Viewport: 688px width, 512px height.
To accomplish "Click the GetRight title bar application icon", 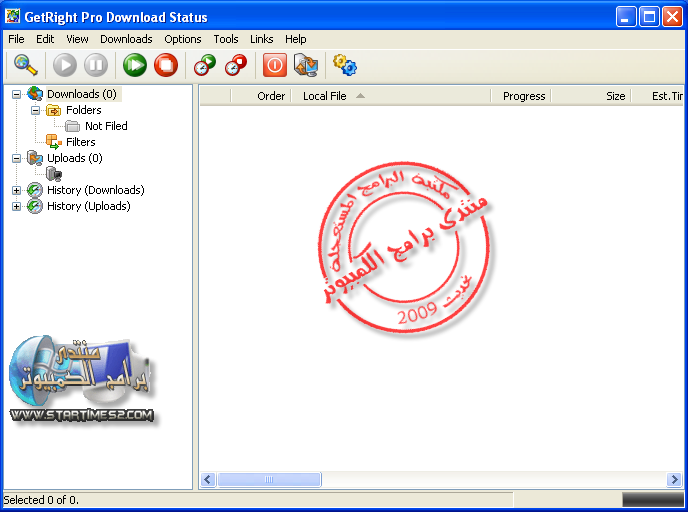I will tap(12, 16).
